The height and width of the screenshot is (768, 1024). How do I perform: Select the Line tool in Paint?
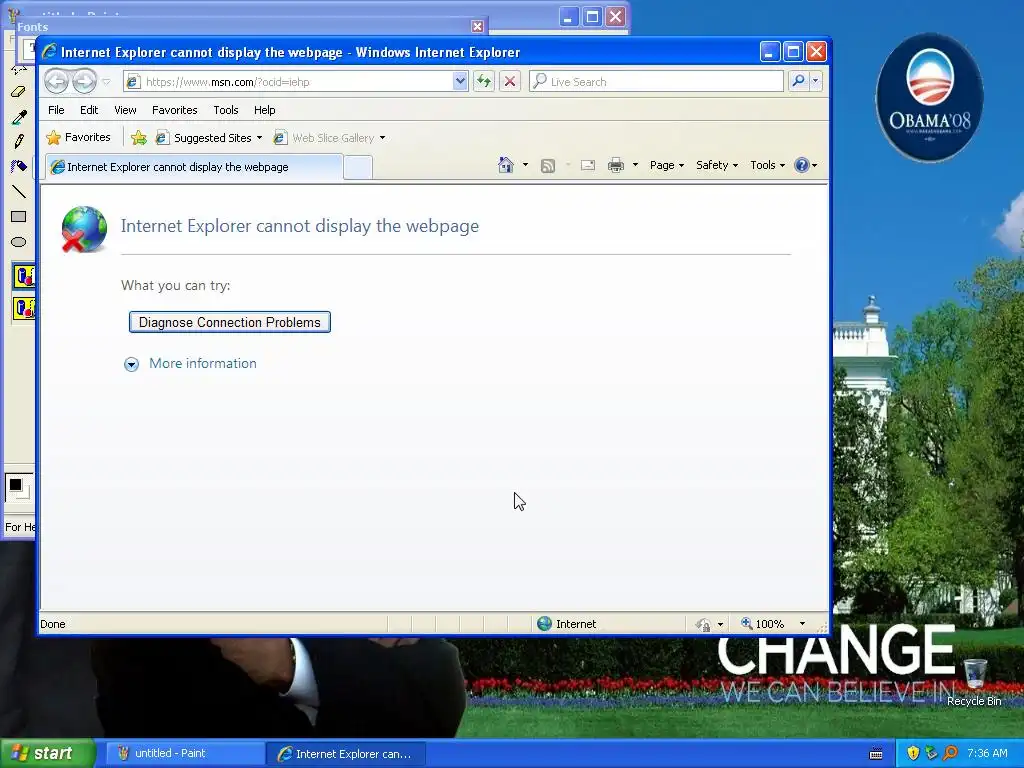point(19,191)
